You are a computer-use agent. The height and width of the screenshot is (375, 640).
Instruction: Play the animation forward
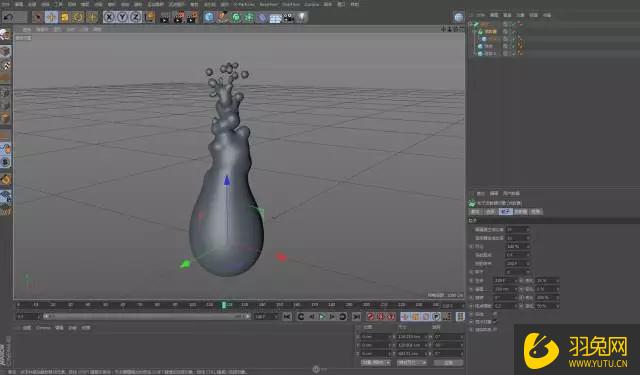click(322, 317)
